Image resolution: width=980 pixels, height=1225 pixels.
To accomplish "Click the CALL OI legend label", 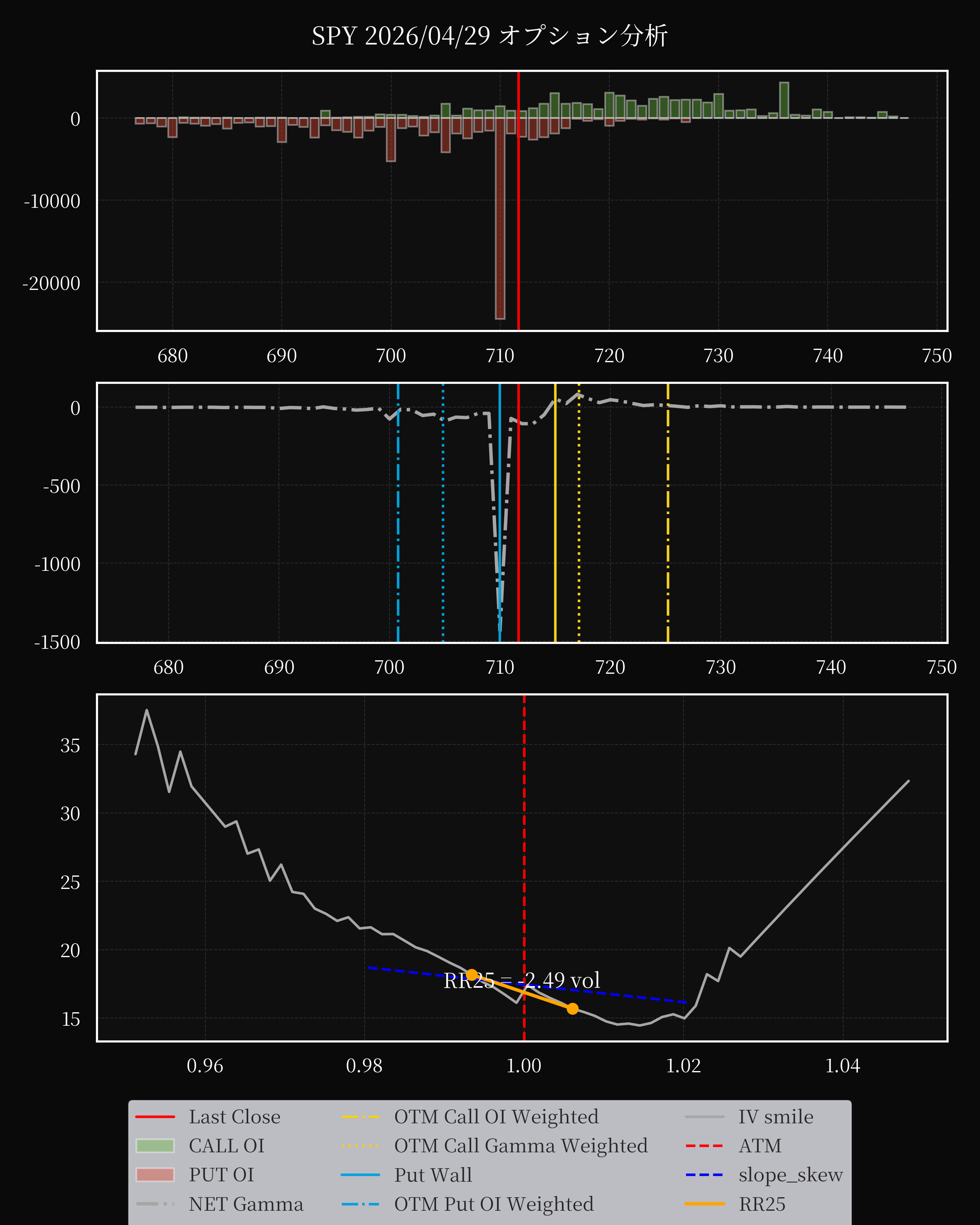I will coord(227,1145).
